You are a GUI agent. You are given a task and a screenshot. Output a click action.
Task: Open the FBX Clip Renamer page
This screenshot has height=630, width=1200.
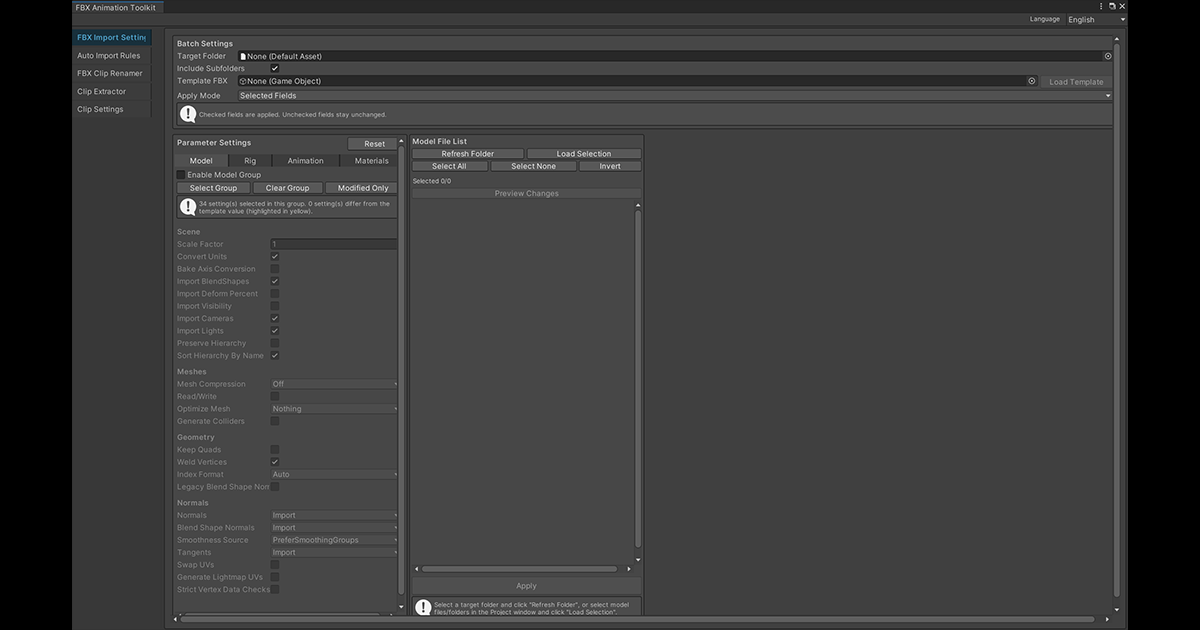pos(112,74)
